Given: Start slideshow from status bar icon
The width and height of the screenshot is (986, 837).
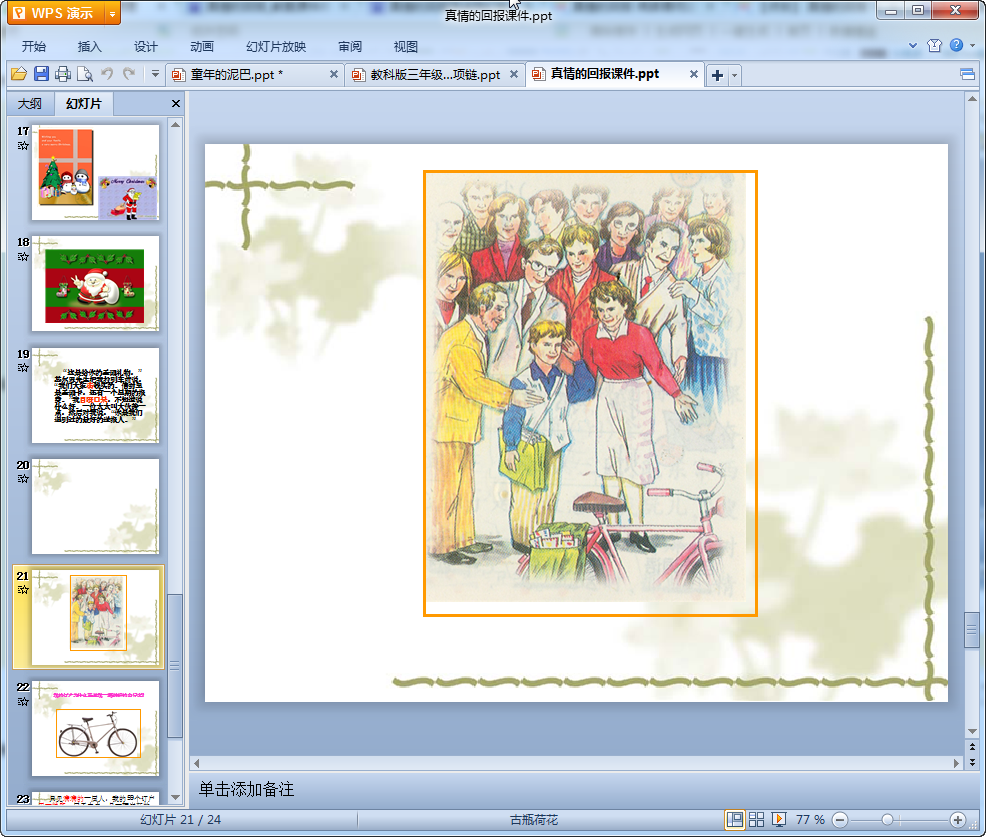Looking at the screenshot, I should click(x=778, y=819).
